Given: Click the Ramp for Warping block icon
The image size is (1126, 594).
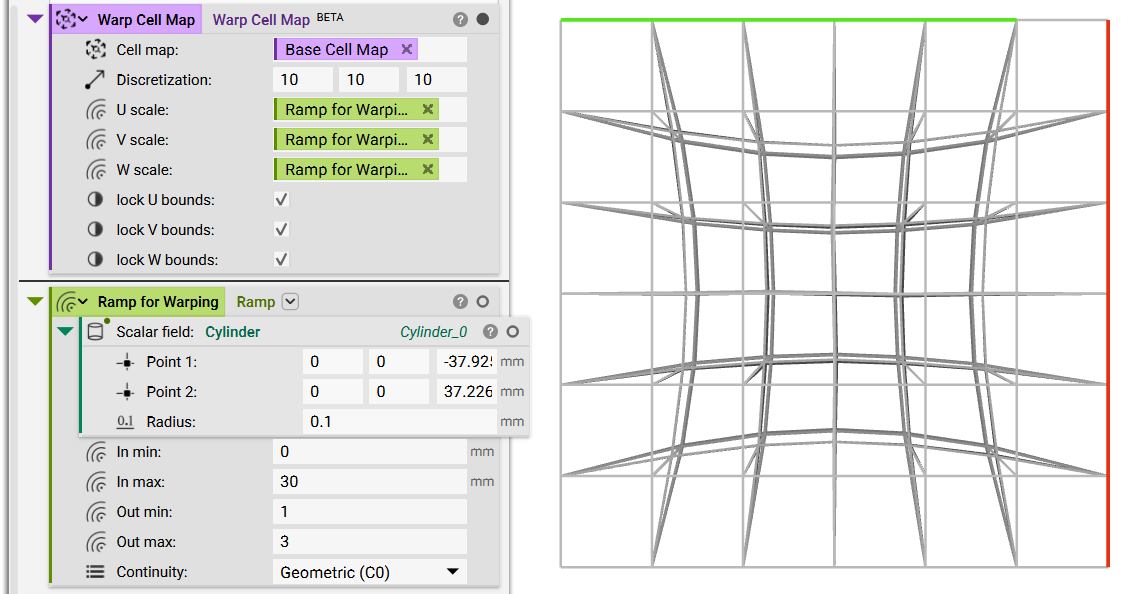Looking at the screenshot, I should pyautogui.click(x=68, y=301).
